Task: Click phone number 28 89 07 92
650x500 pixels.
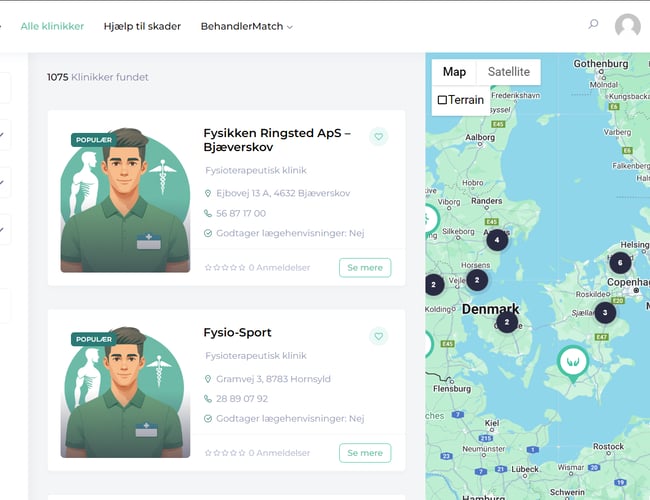Action: coord(242,399)
